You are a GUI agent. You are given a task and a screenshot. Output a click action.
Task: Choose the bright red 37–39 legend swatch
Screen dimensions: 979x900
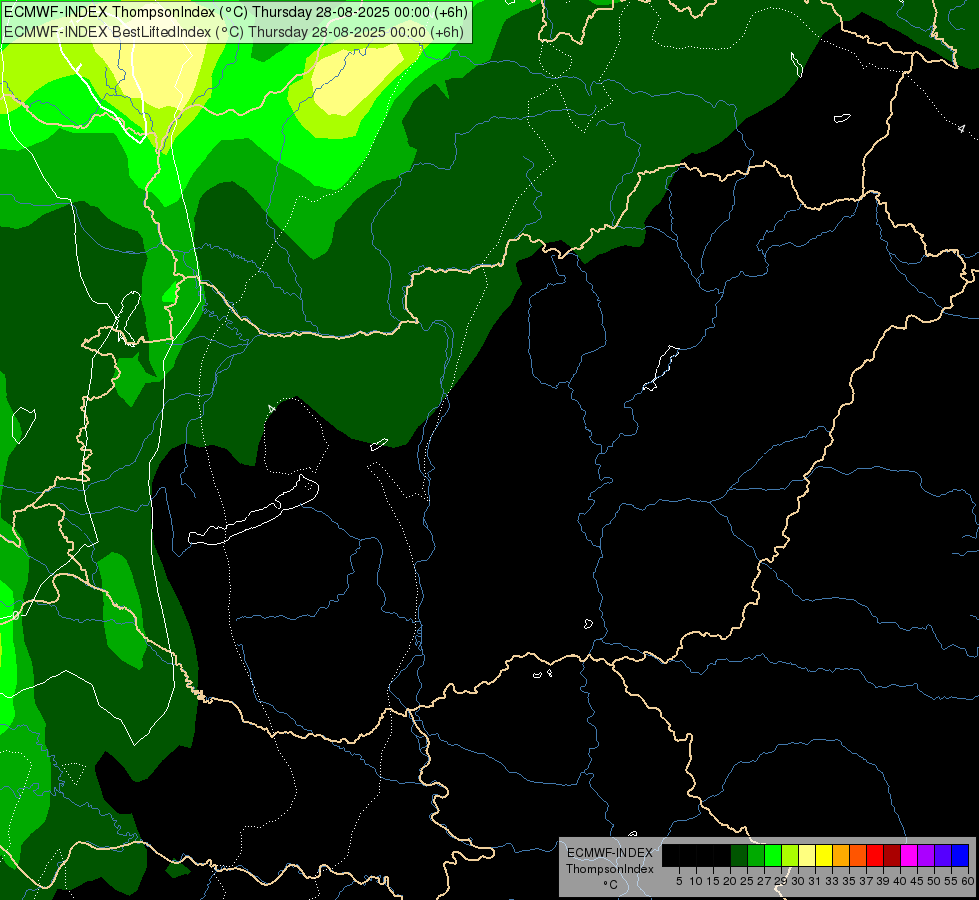(875, 855)
